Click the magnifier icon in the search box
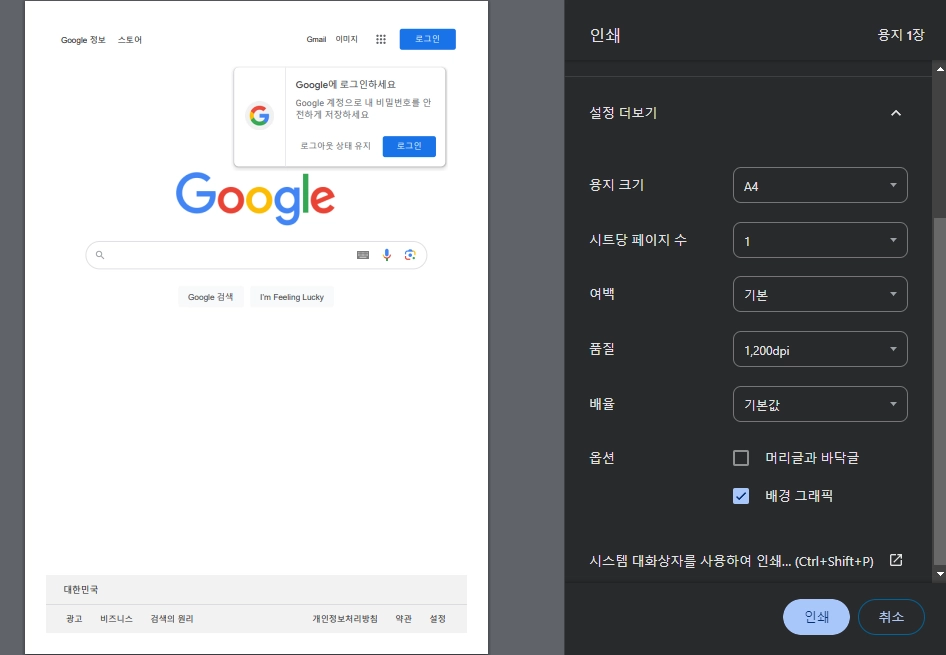 pos(100,255)
